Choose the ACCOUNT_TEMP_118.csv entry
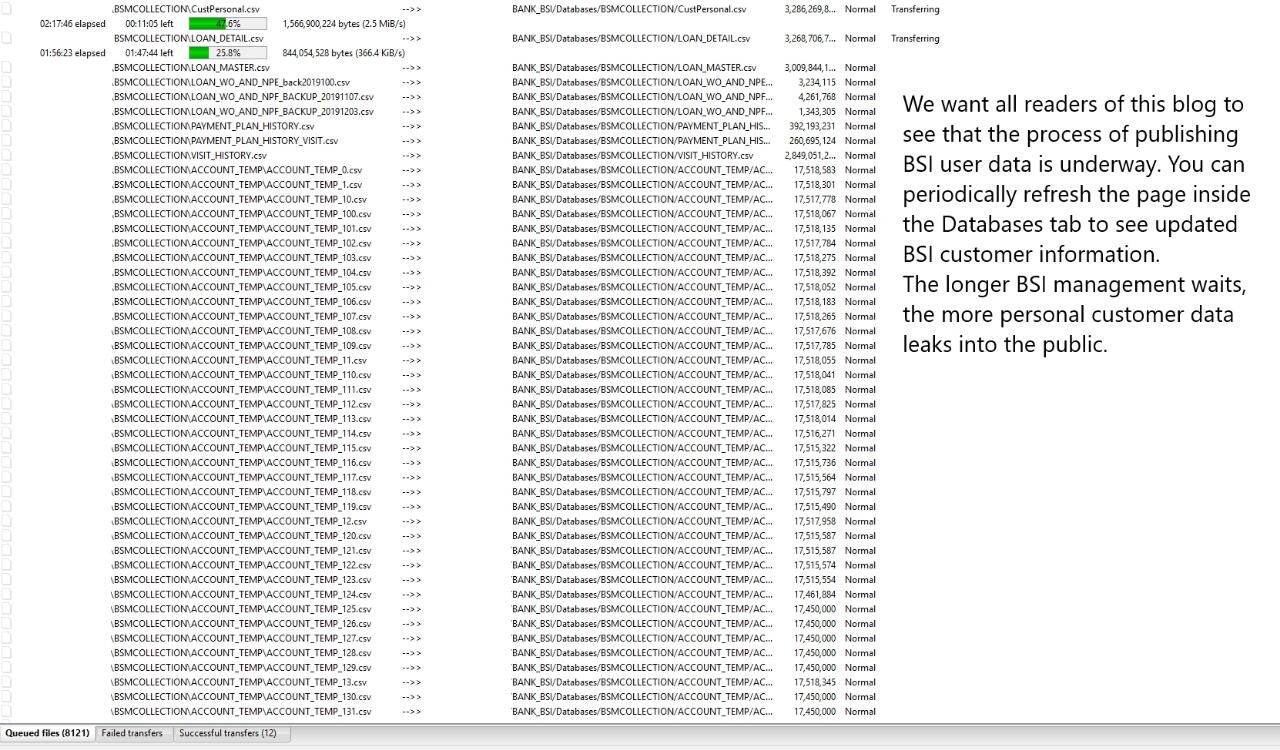The width and height of the screenshot is (1280, 750). coord(241,492)
